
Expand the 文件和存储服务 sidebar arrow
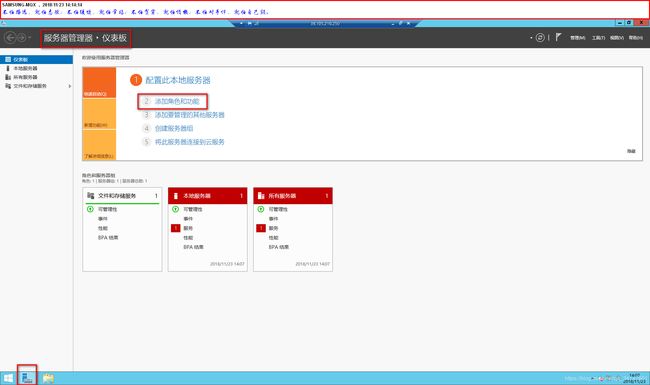click(70, 86)
